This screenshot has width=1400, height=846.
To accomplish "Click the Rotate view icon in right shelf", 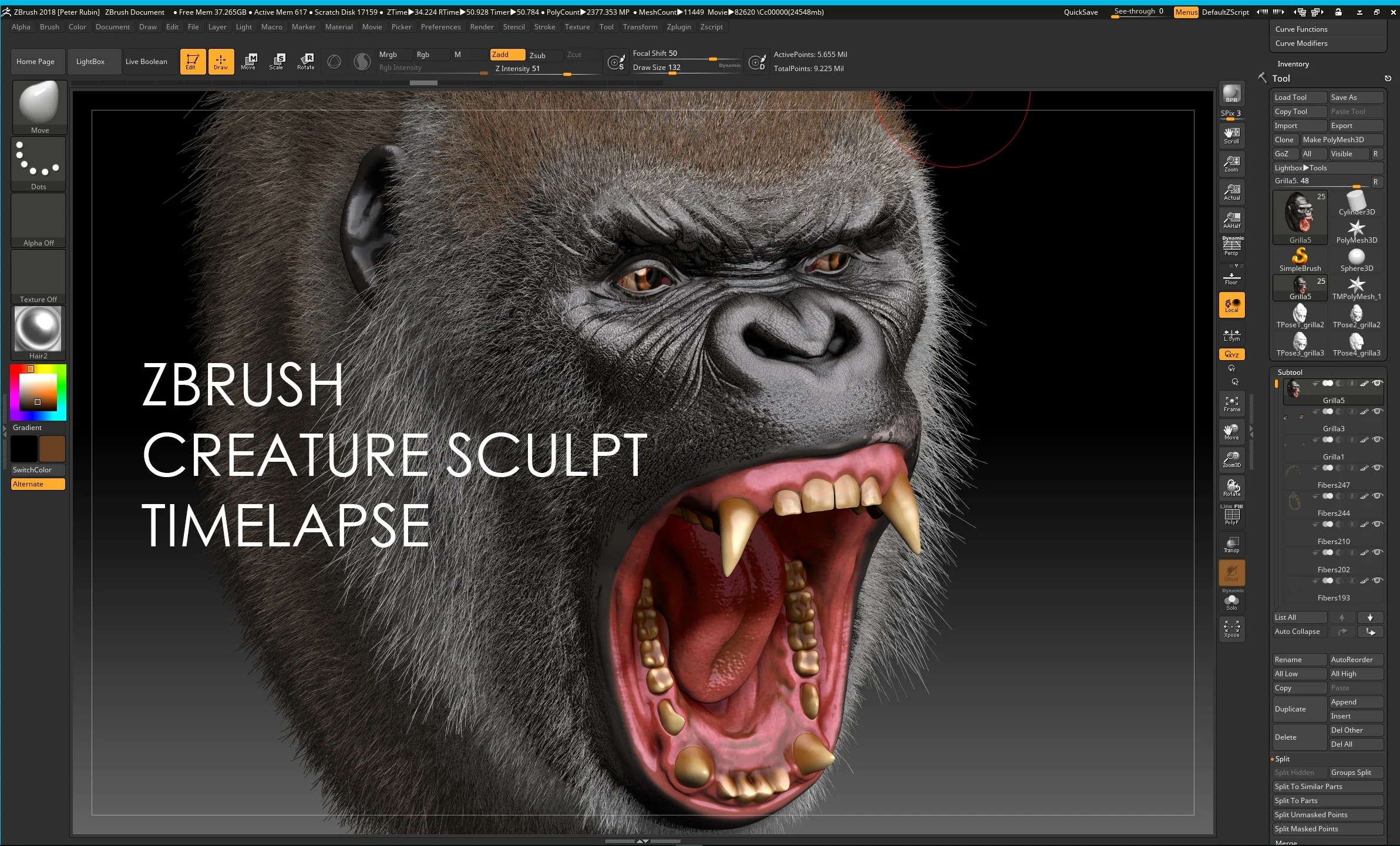I will tap(1231, 488).
